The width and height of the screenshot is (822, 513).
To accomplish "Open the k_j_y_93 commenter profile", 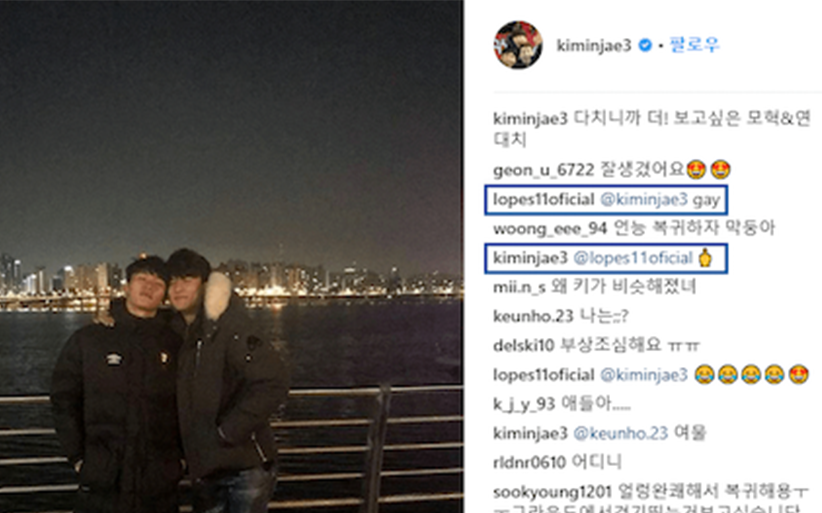I will [x=524, y=404].
